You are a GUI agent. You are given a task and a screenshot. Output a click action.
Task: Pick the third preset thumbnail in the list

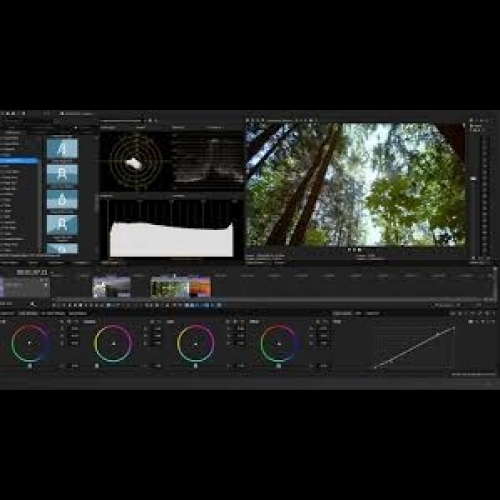(x=62, y=199)
